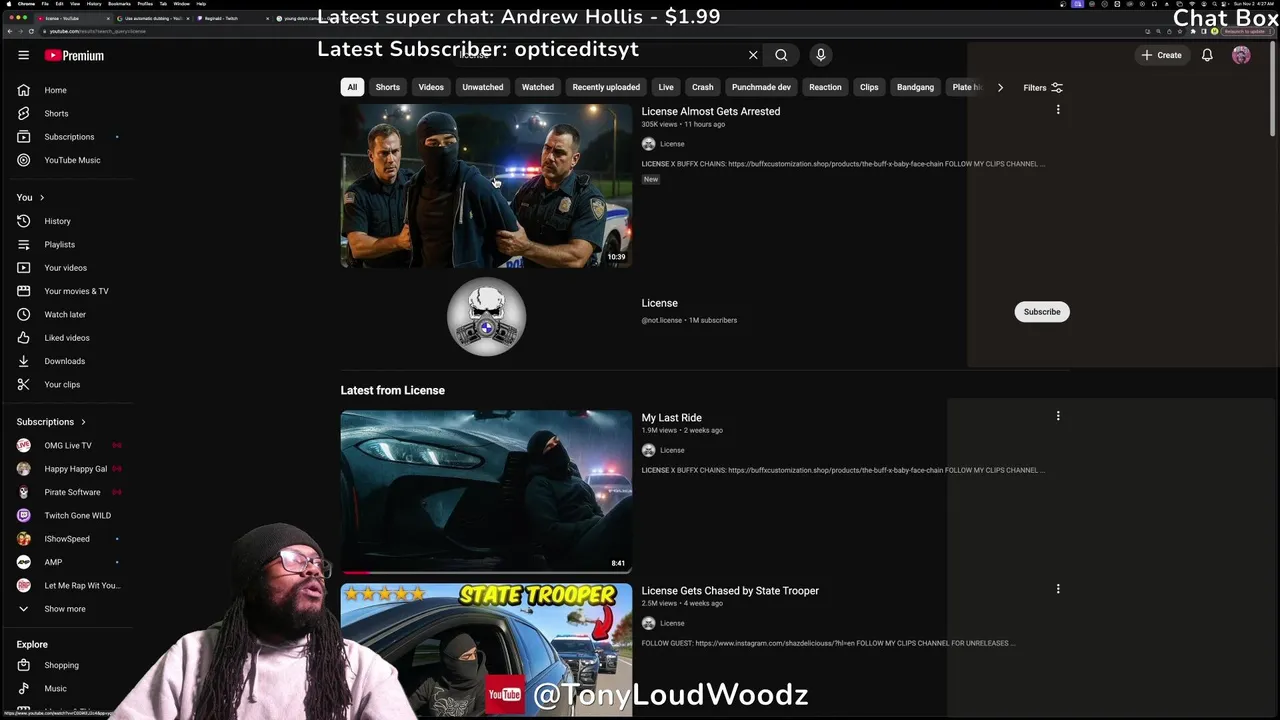Open options for License Almost Gets Arrested
The image size is (1280, 720).
tap(1058, 110)
